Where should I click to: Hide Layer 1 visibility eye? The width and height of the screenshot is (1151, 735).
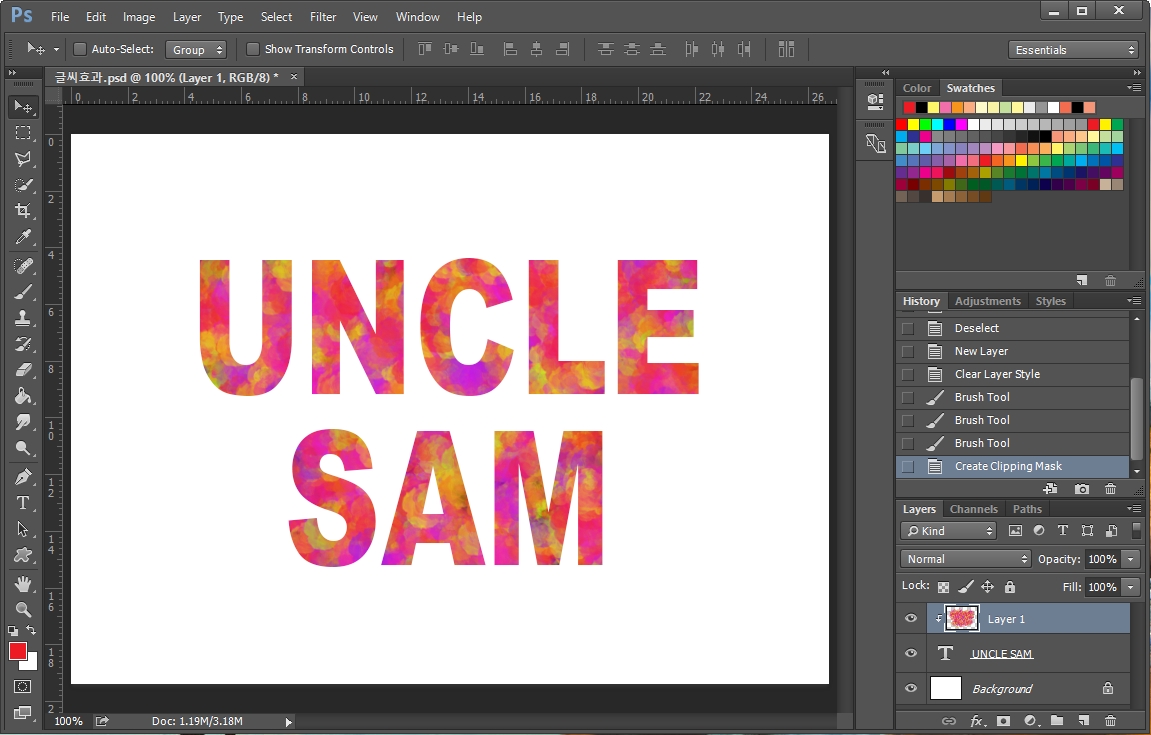click(x=911, y=618)
